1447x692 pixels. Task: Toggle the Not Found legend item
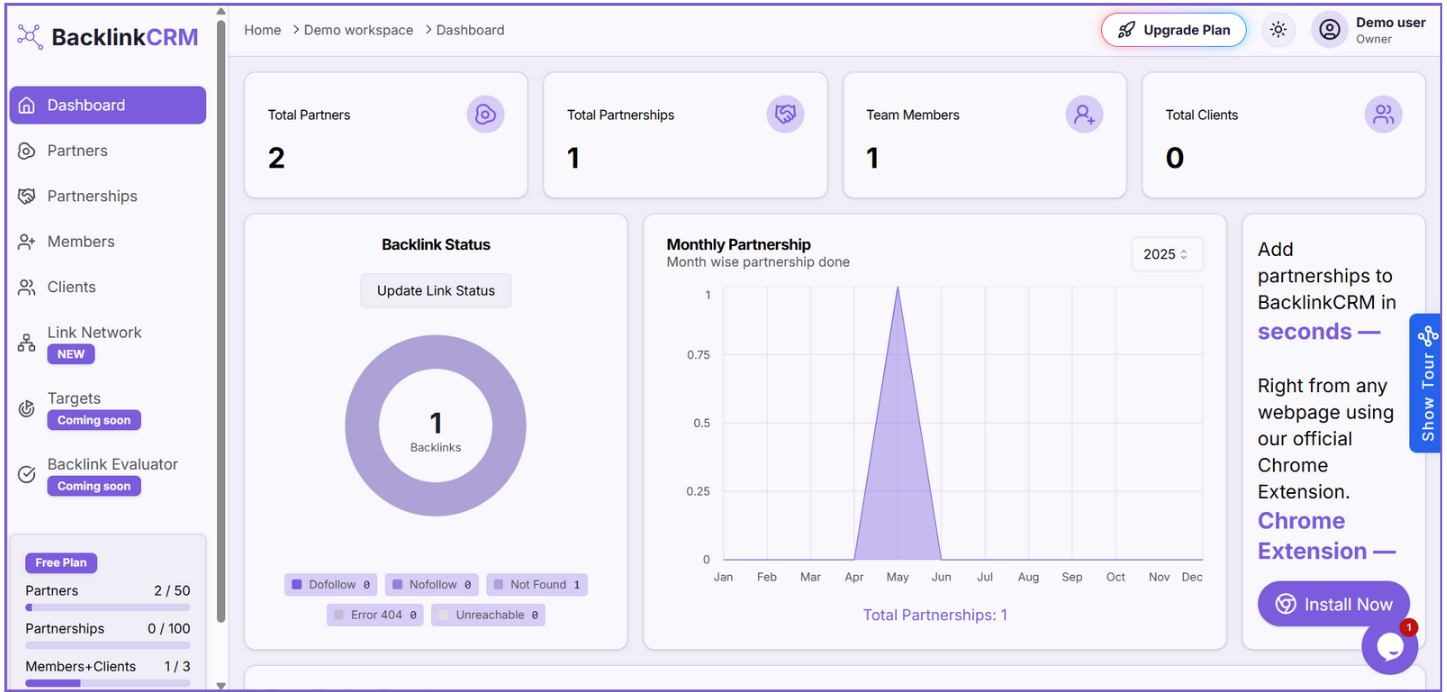pos(537,585)
